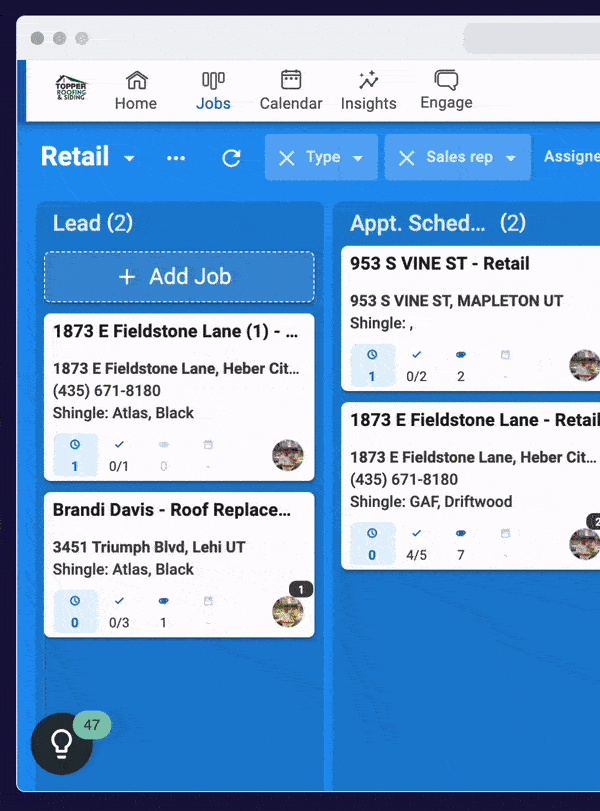This screenshot has width=600, height=811.
Task: Click assignee avatar on Brandi Davis card
Action: pos(288,611)
